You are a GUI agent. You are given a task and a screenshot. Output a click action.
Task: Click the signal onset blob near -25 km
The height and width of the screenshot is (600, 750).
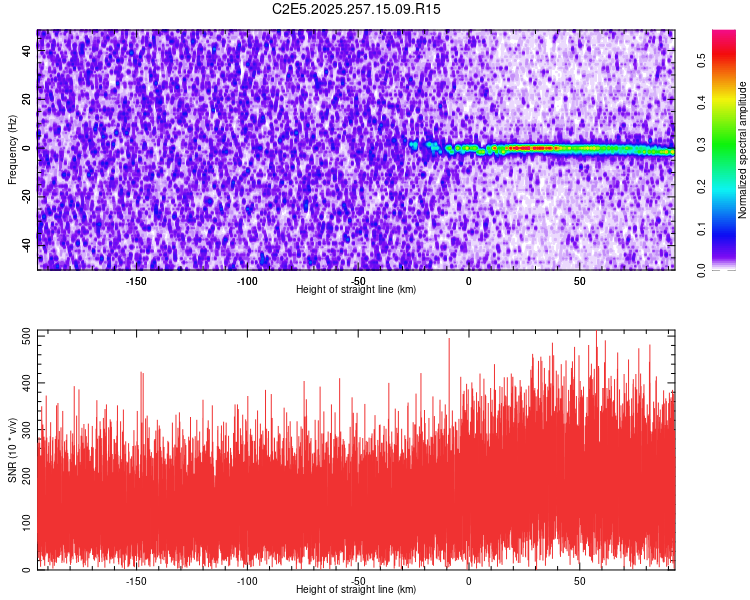point(413,145)
